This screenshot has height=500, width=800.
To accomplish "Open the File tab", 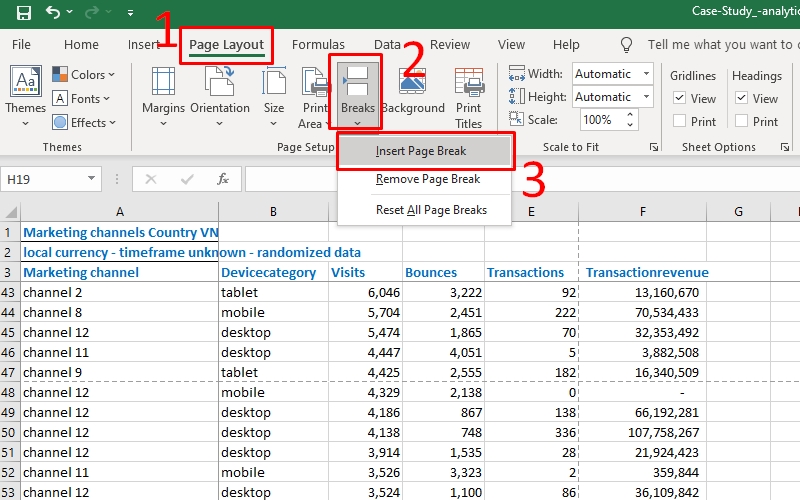I will click(x=21, y=45).
